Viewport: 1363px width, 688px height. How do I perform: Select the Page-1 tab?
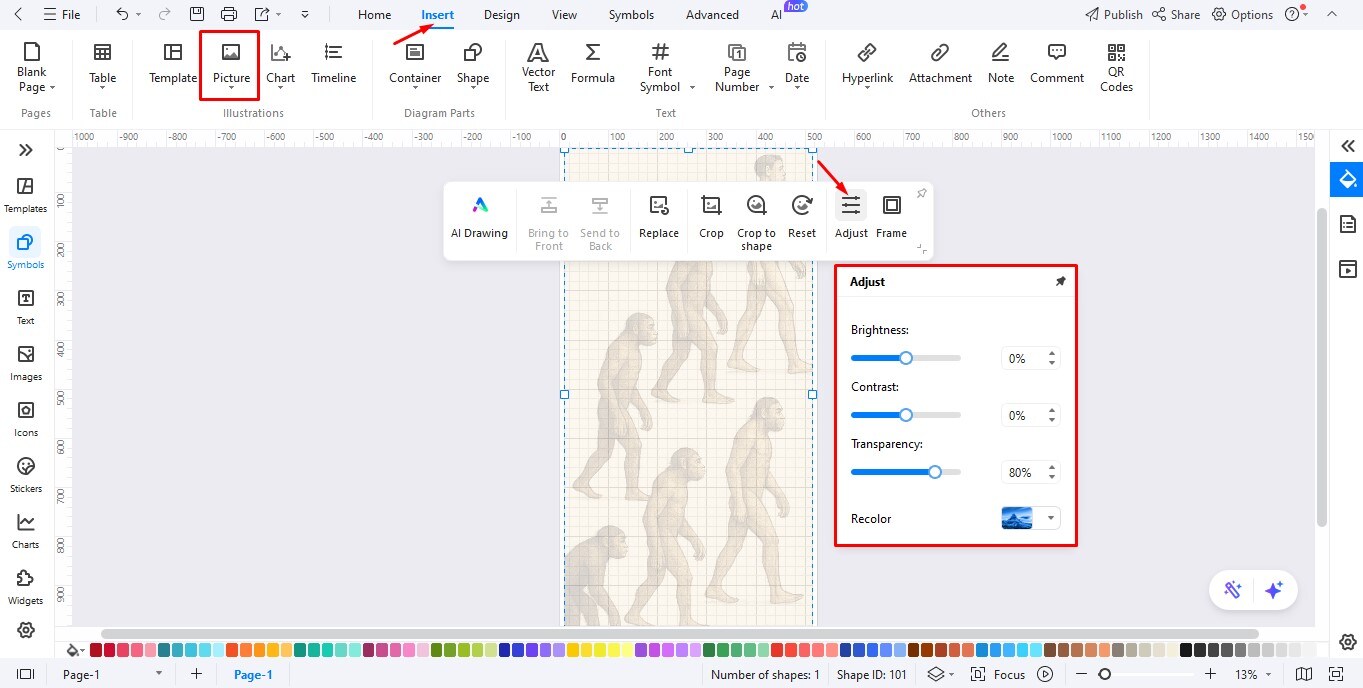click(x=253, y=674)
